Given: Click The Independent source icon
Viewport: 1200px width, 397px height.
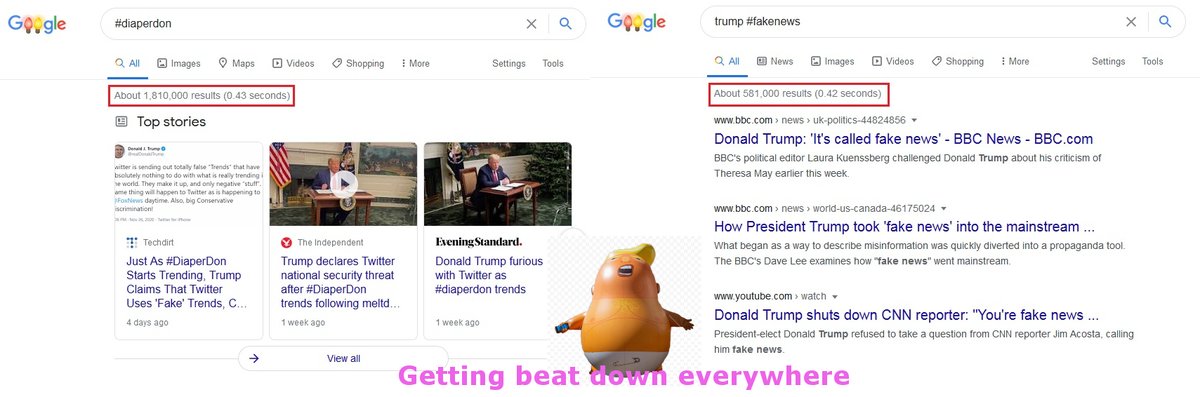Looking at the screenshot, I should coord(287,243).
